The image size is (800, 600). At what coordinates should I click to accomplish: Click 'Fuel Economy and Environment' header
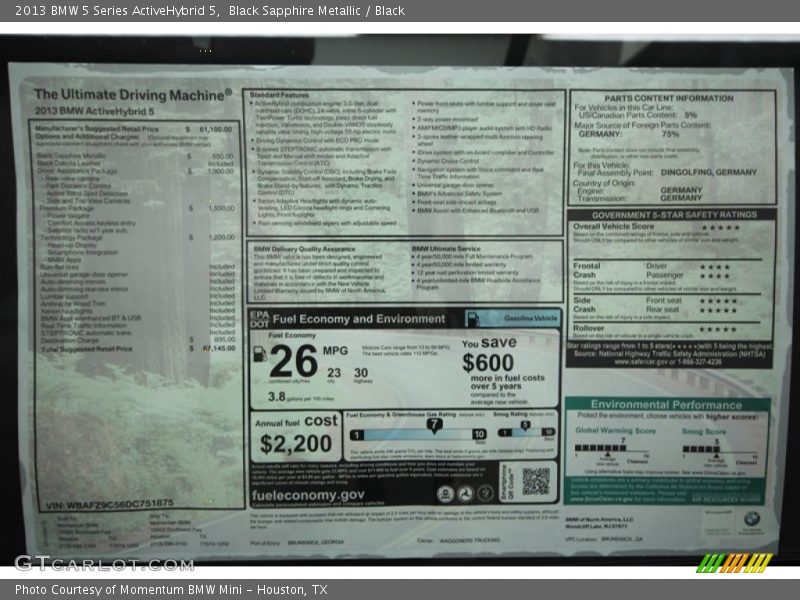pyautogui.click(x=359, y=319)
